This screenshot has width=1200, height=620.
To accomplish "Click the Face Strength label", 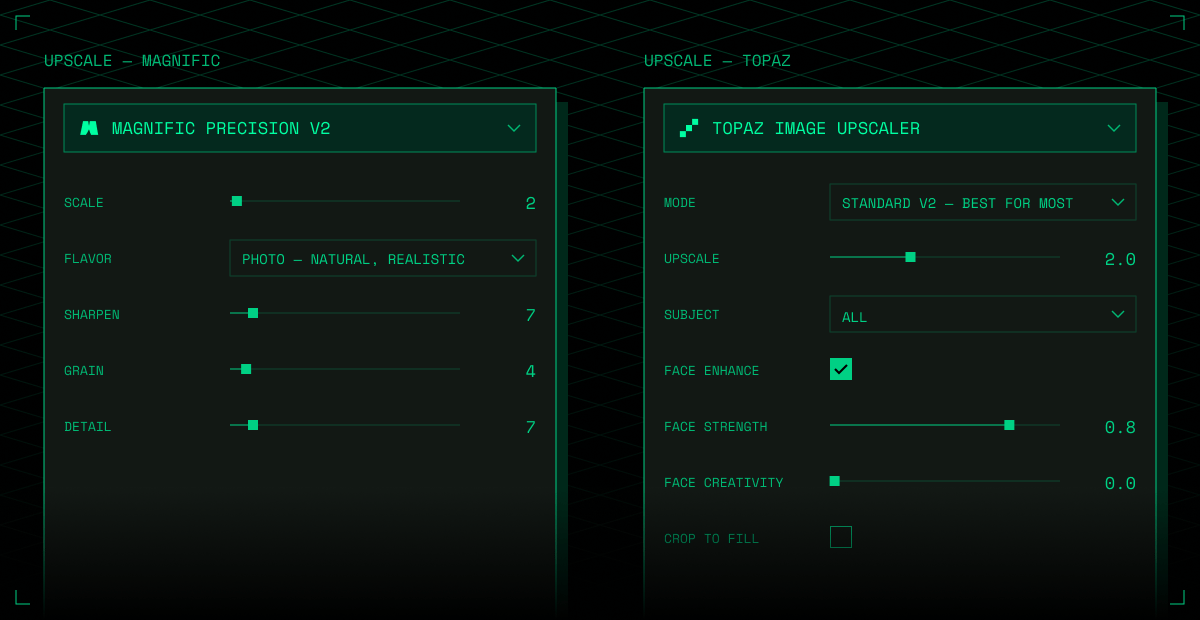I will pyautogui.click(x=716, y=427).
